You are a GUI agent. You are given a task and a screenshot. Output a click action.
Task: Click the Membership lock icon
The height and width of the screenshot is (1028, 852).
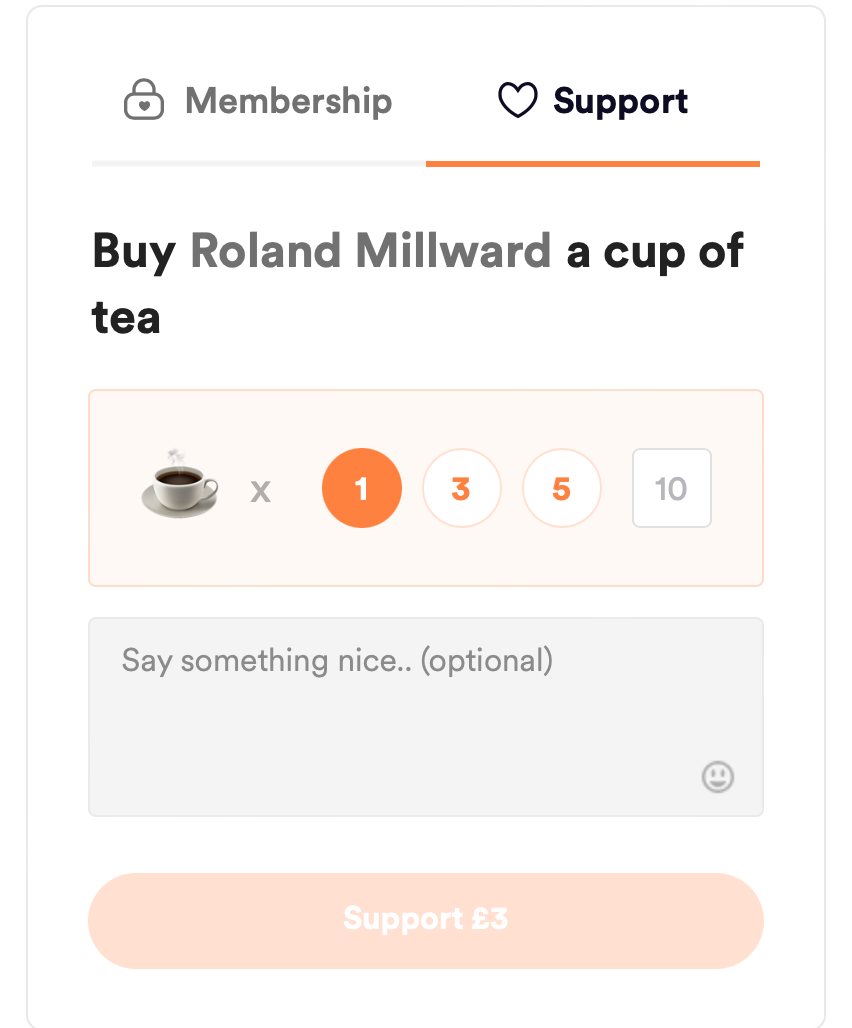point(144,100)
